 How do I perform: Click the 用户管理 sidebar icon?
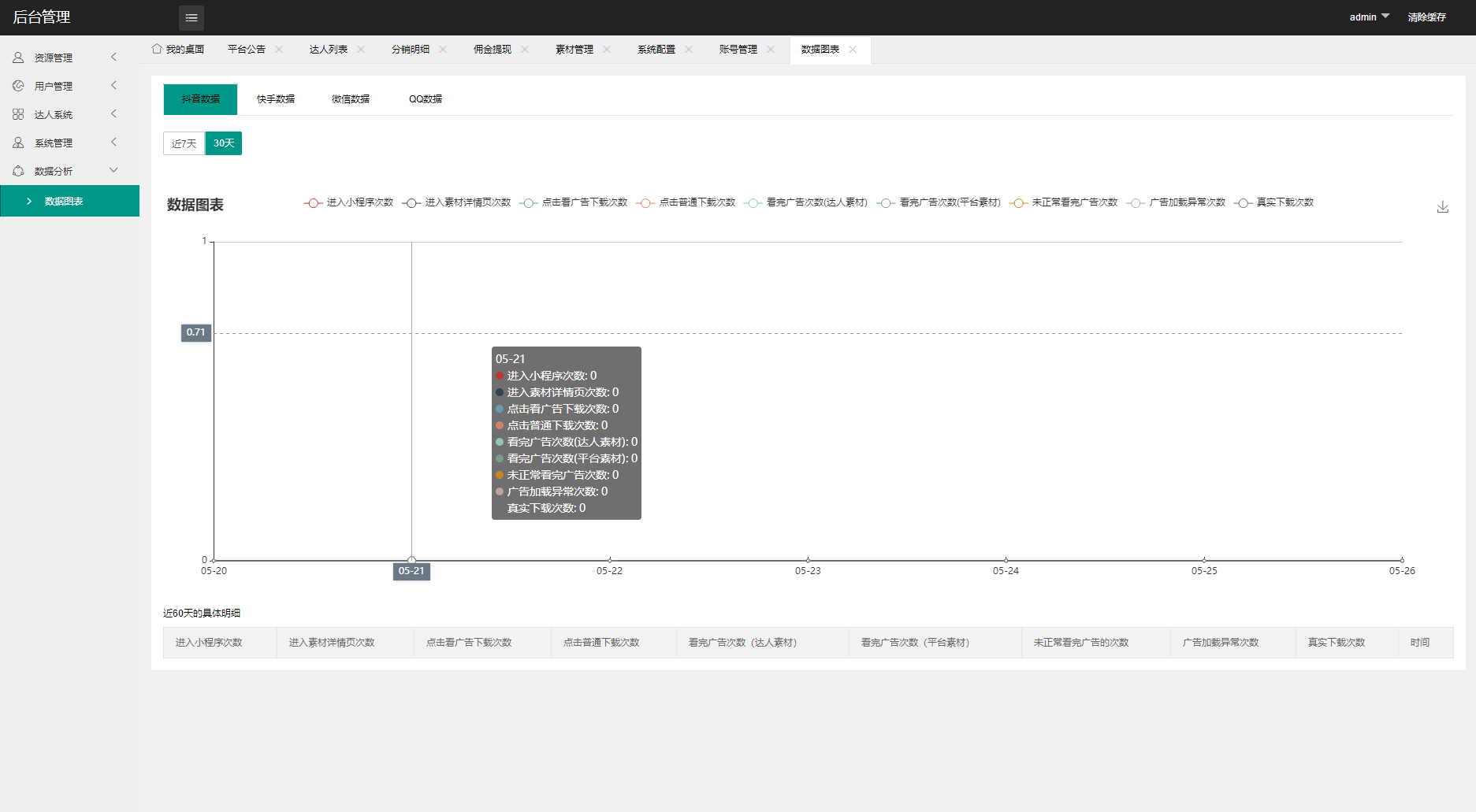point(18,85)
